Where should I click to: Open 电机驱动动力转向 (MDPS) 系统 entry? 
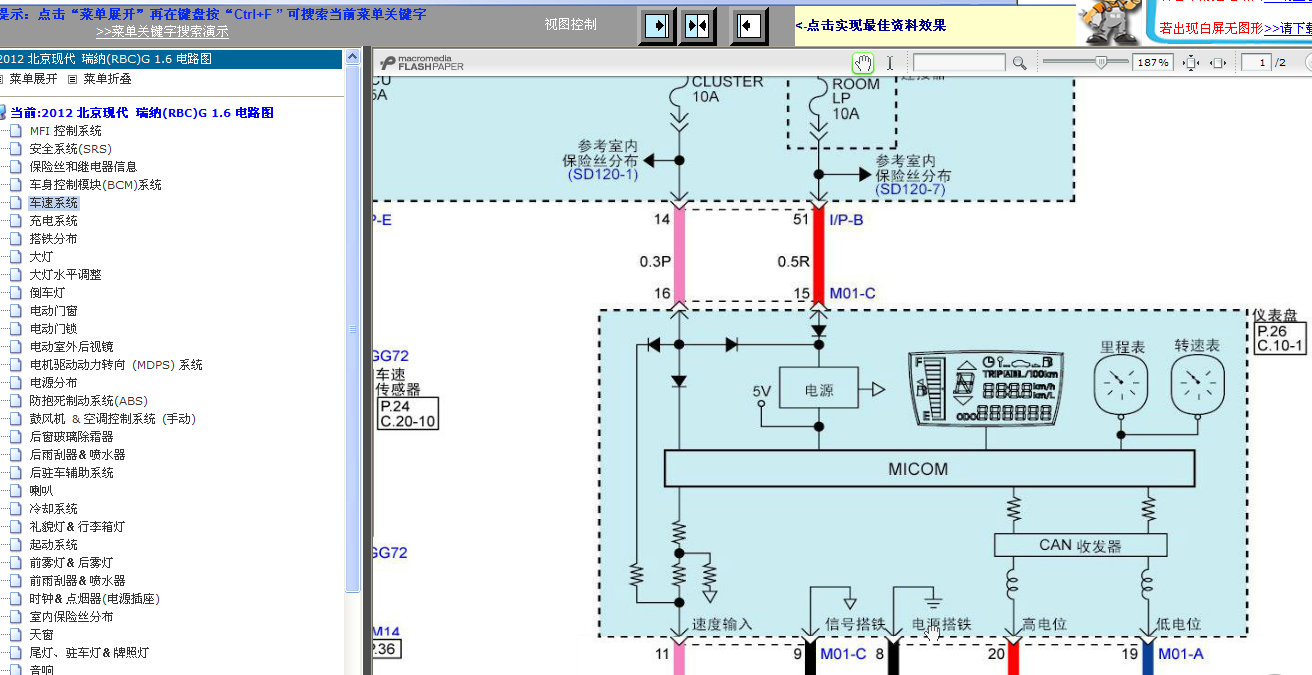click(116, 365)
